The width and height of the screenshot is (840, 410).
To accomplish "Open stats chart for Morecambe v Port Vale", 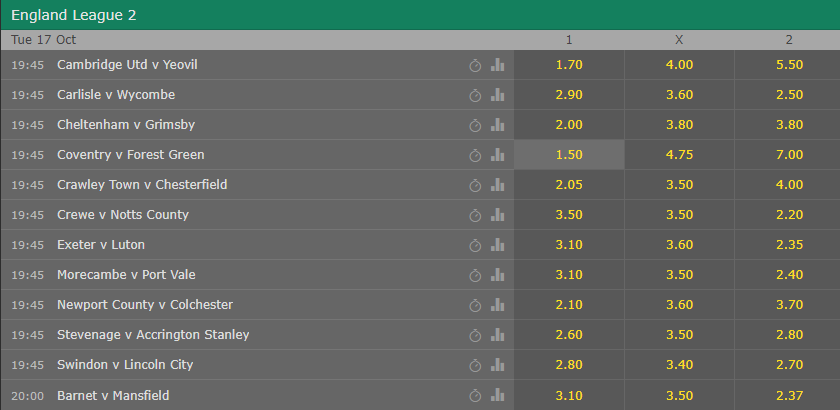I will pos(498,275).
